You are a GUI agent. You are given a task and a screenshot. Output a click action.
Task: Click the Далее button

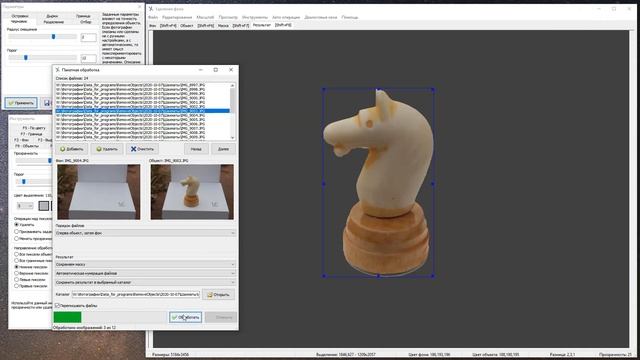223,149
